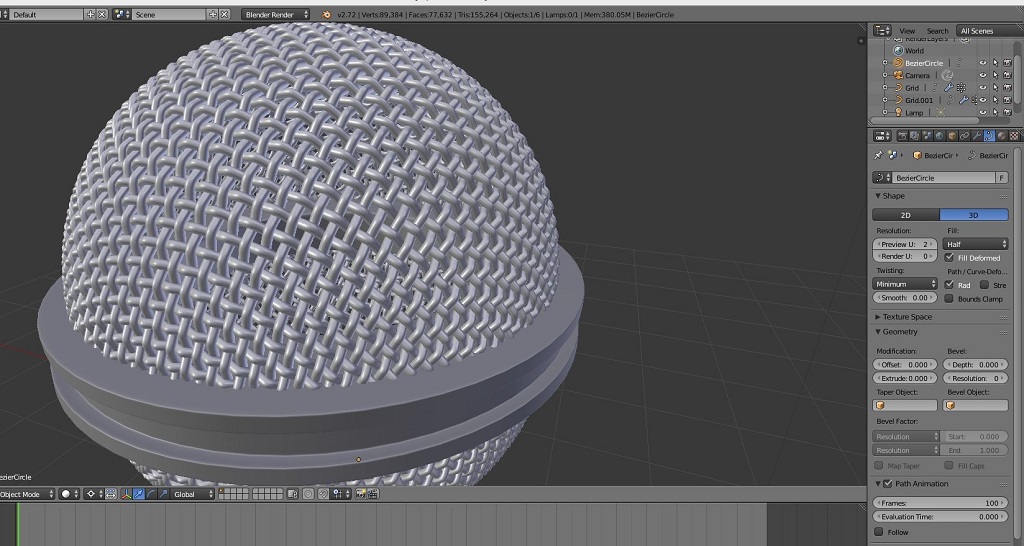Click the F fake user button
This screenshot has width=1024, height=546.
(x=1001, y=178)
